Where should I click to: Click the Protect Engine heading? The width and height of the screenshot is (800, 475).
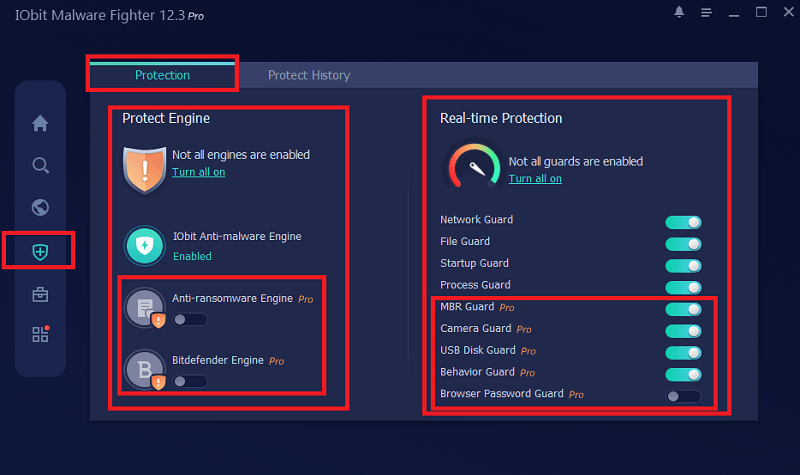(x=166, y=118)
